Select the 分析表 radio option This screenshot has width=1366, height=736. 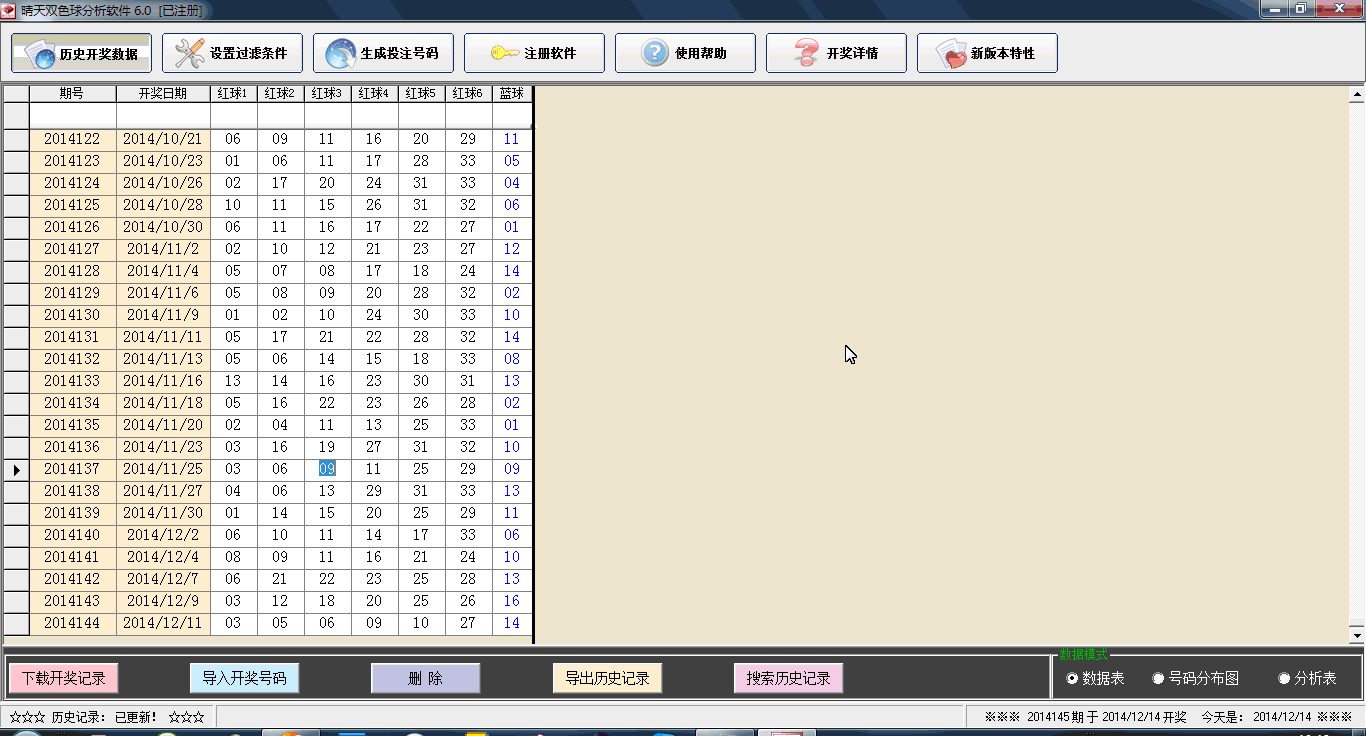pyautogui.click(x=1285, y=679)
